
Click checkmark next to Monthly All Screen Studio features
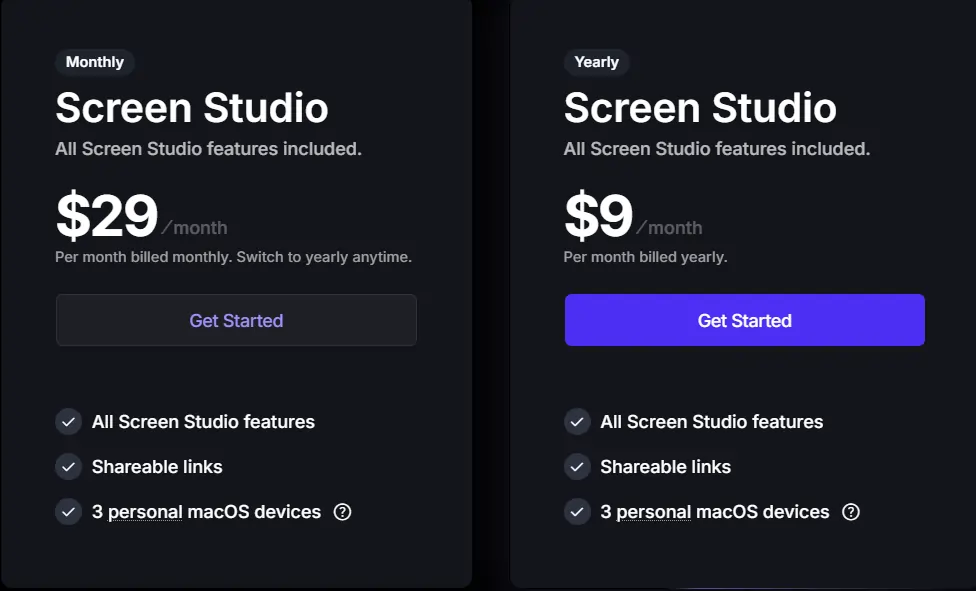tap(68, 422)
